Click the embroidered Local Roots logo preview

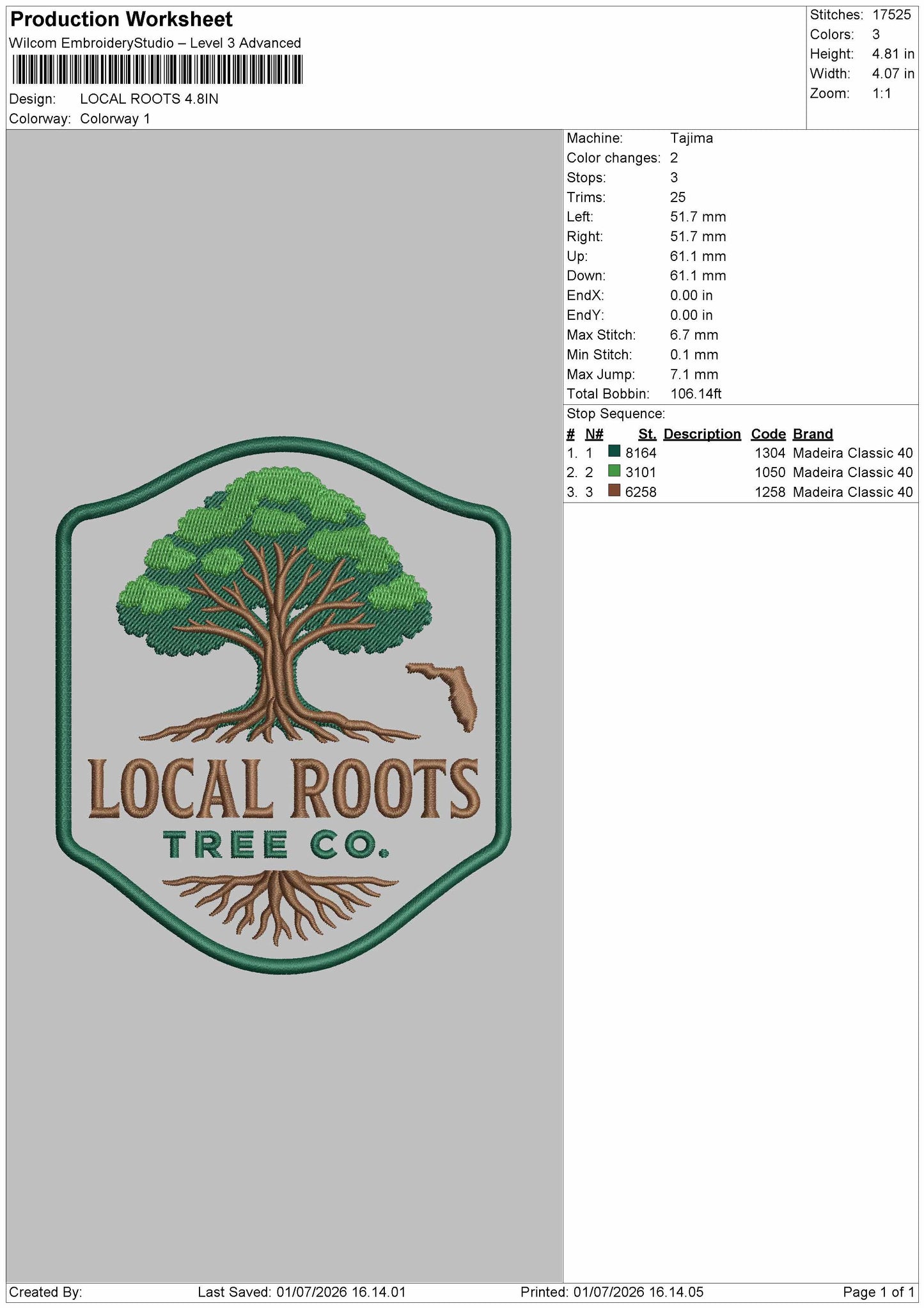coord(283,705)
